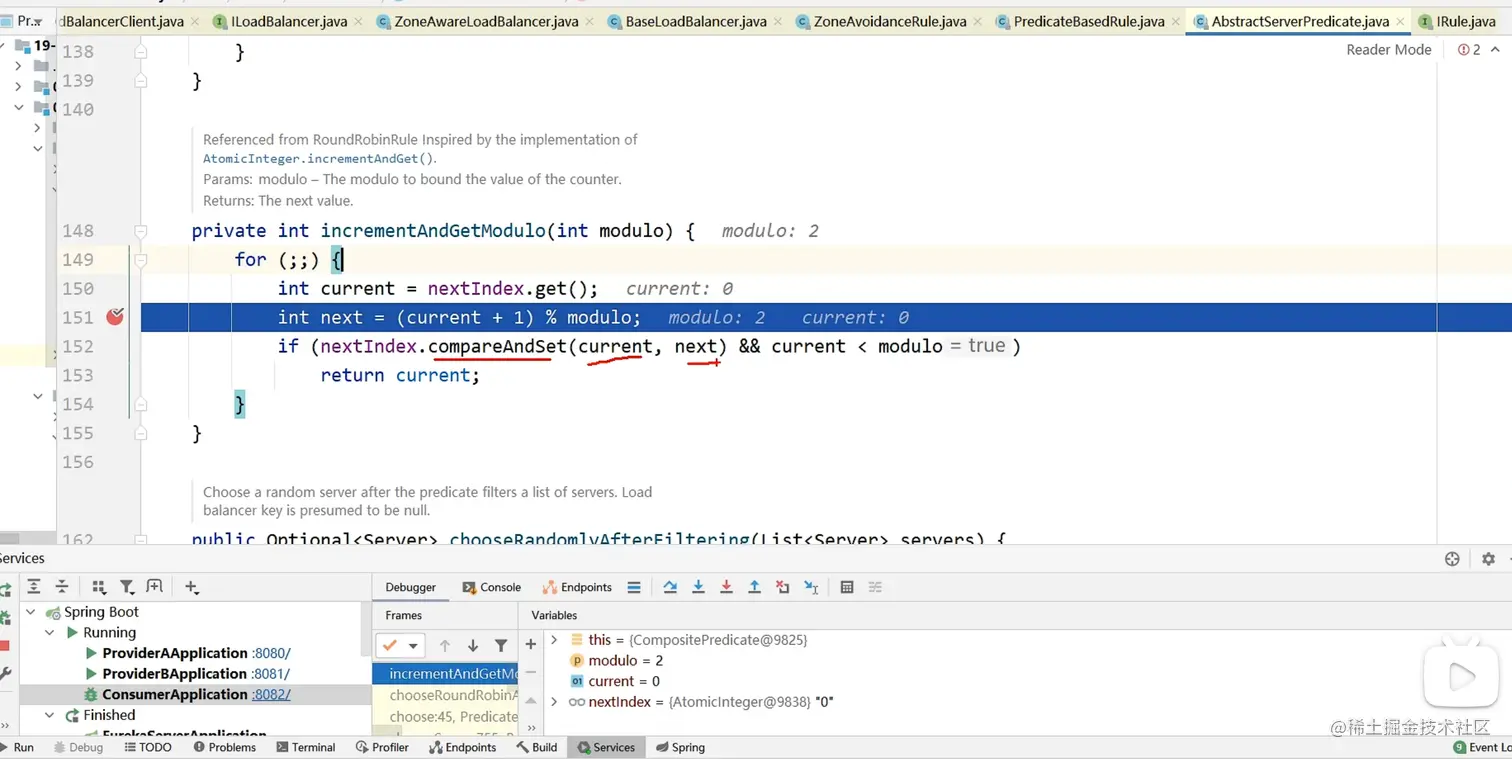Click the blue Step Into arrow
This screenshot has height=759, width=1512.
pos(698,587)
